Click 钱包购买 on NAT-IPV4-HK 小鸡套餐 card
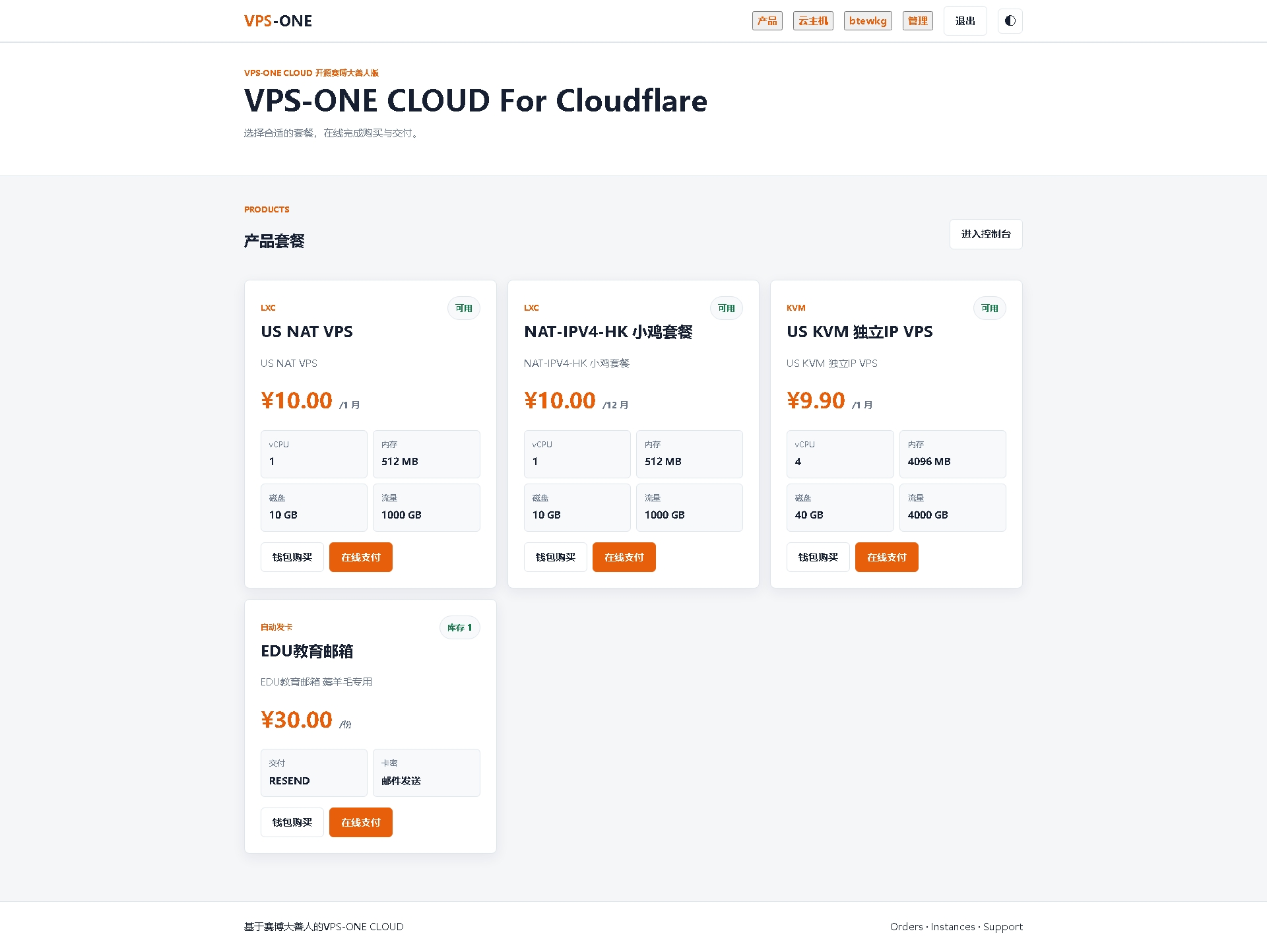The height and width of the screenshot is (952, 1267). pyautogui.click(x=555, y=557)
